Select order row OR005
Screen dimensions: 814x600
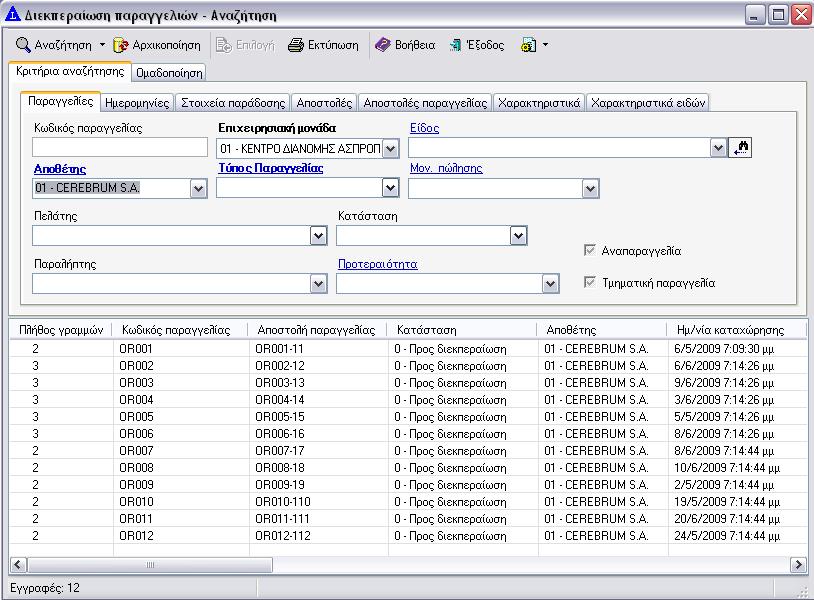(407, 417)
